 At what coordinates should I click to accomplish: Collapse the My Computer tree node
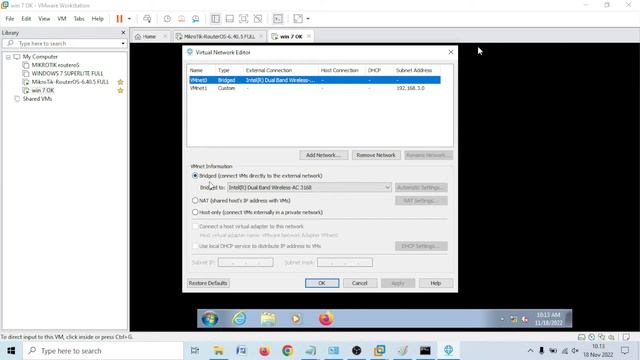8,57
